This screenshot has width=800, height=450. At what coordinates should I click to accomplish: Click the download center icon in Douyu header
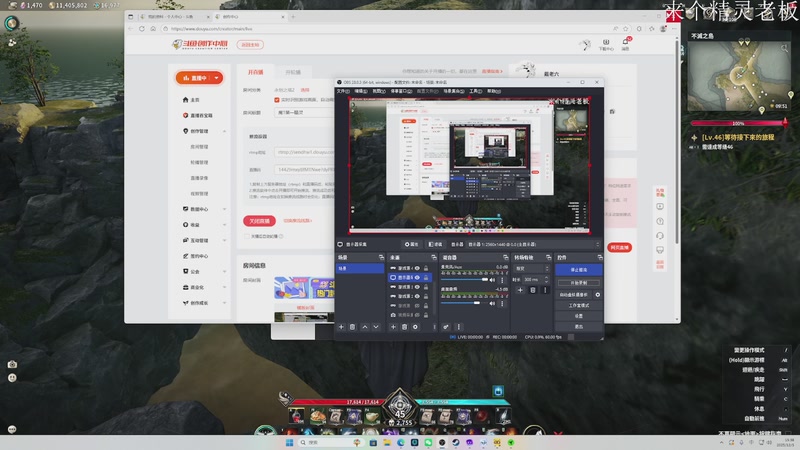[x=606, y=44]
